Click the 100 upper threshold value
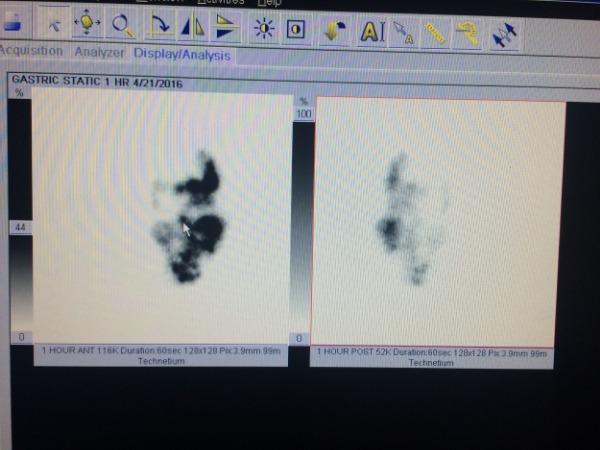 pyautogui.click(x=303, y=114)
